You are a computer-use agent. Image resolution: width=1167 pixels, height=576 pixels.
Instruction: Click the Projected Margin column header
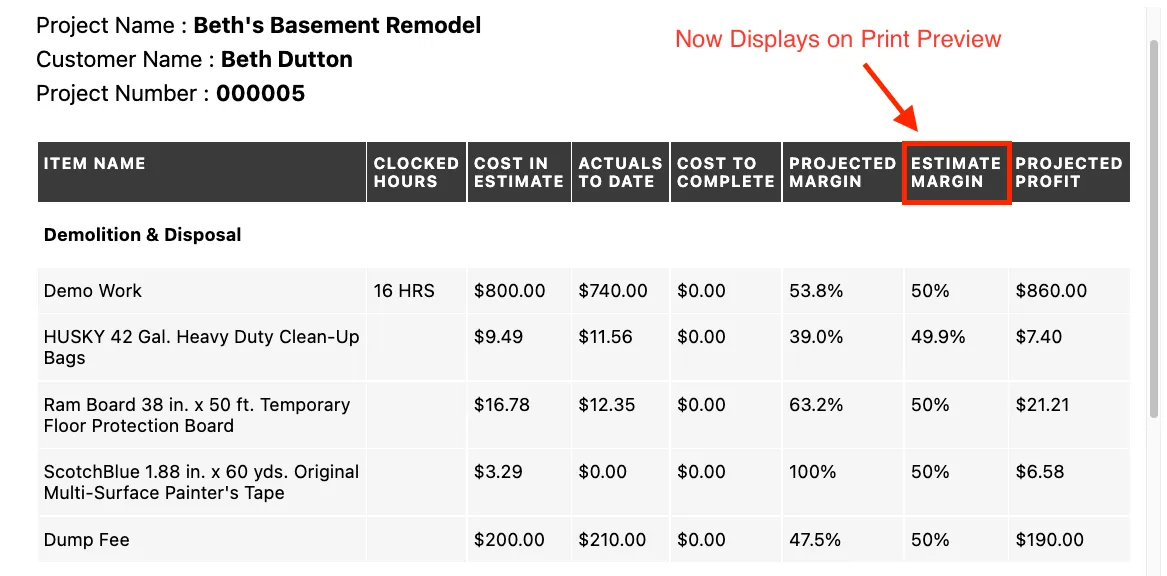point(842,172)
